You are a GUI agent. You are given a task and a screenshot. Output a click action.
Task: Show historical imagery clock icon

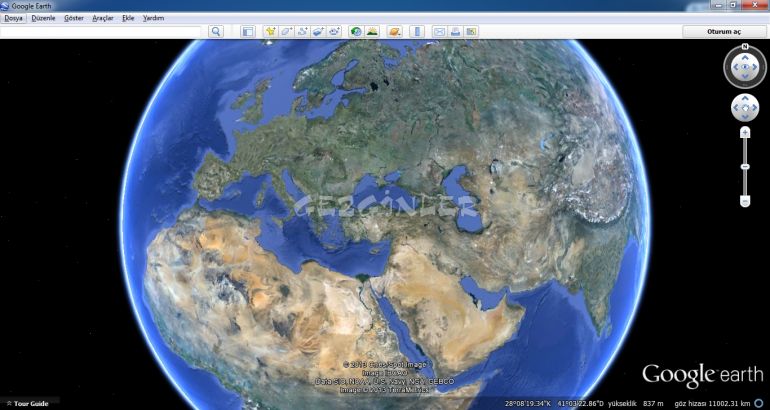(356, 31)
